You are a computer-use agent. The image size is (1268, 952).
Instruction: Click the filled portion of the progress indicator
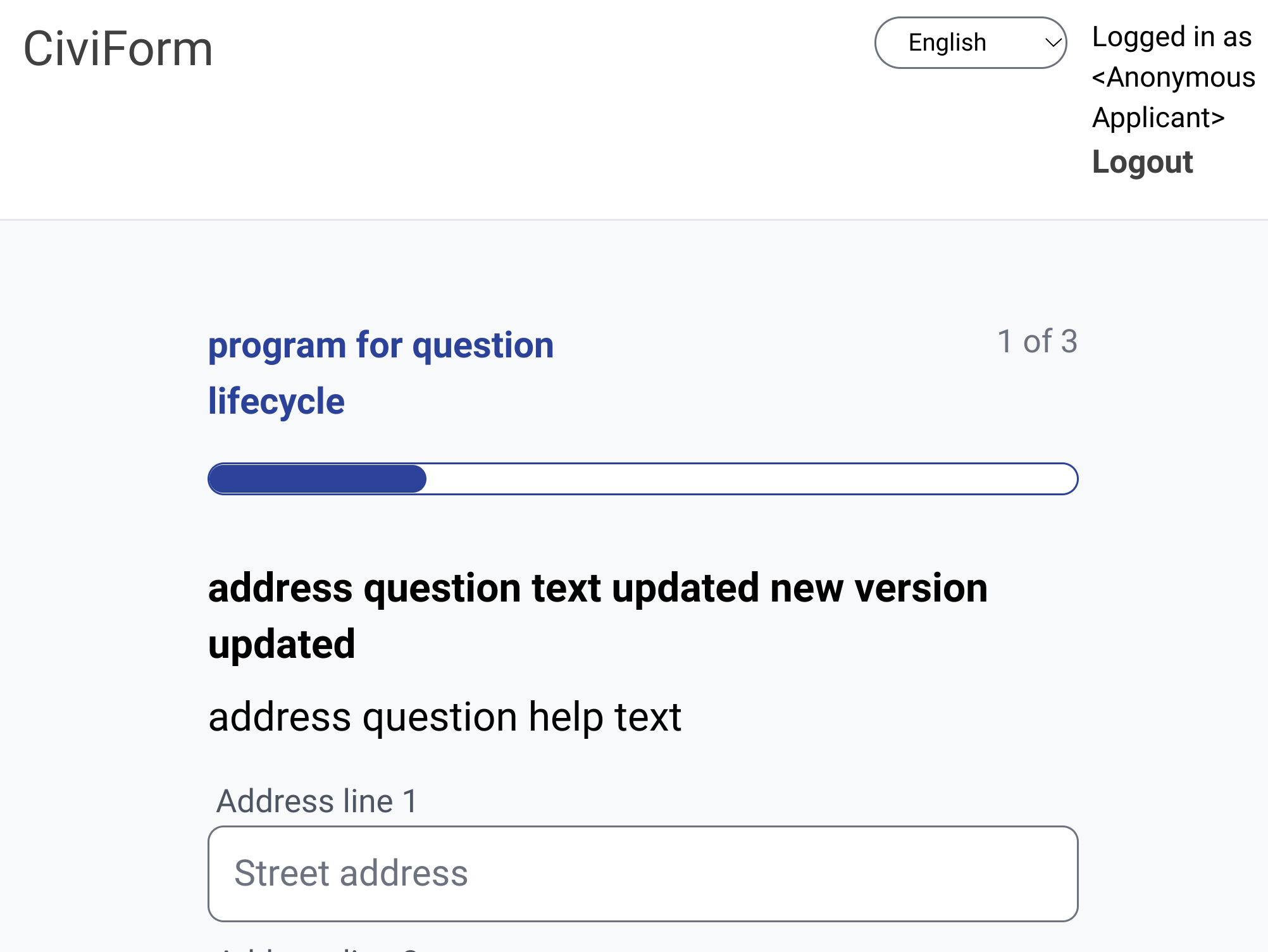point(316,479)
